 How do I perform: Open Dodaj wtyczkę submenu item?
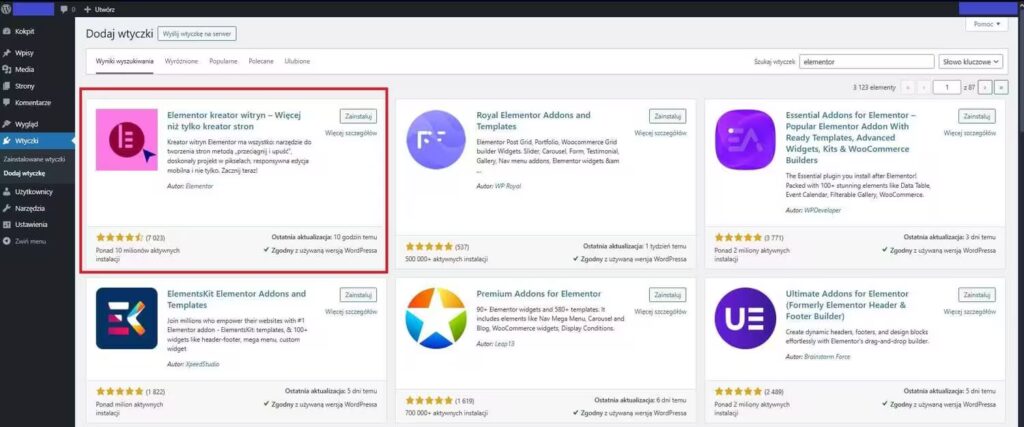pyautogui.click(x=25, y=174)
